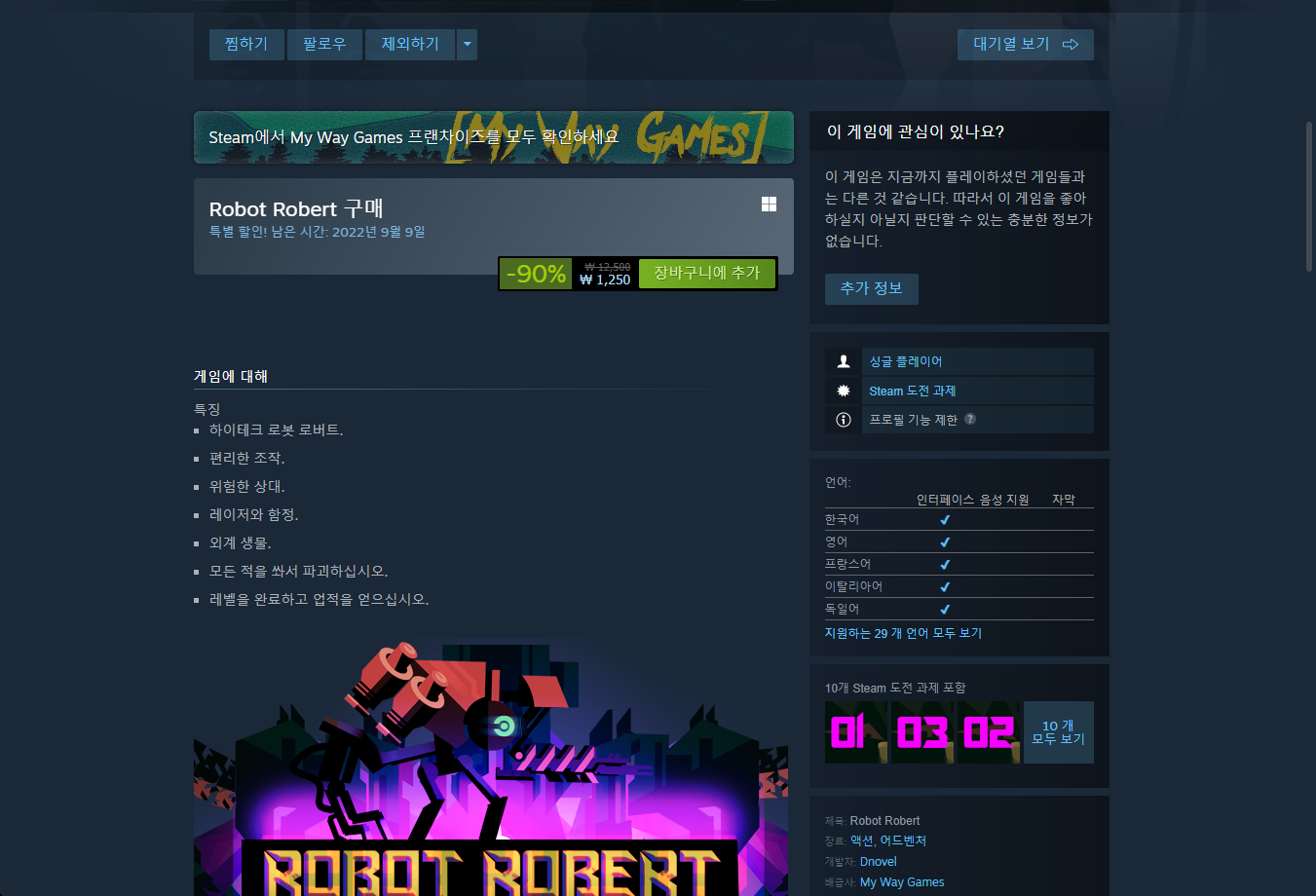Click the 외계 생물 feature line

coord(241,542)
